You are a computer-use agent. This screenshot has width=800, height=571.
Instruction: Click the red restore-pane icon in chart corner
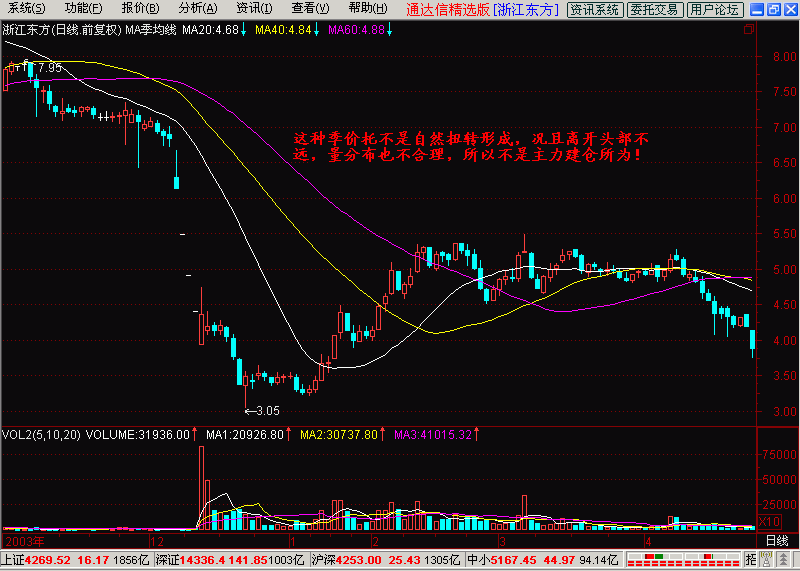[749, 29]
